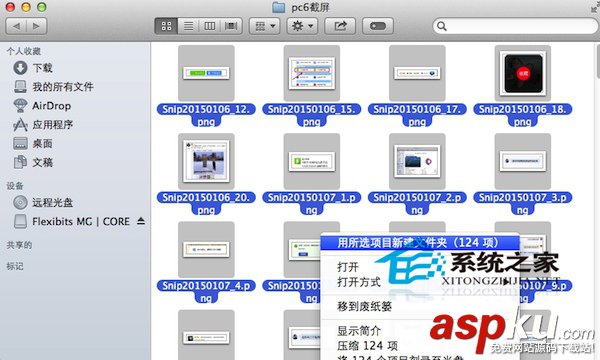
Task: Click the 文稿 documents icon
Action: coord(20,162)
